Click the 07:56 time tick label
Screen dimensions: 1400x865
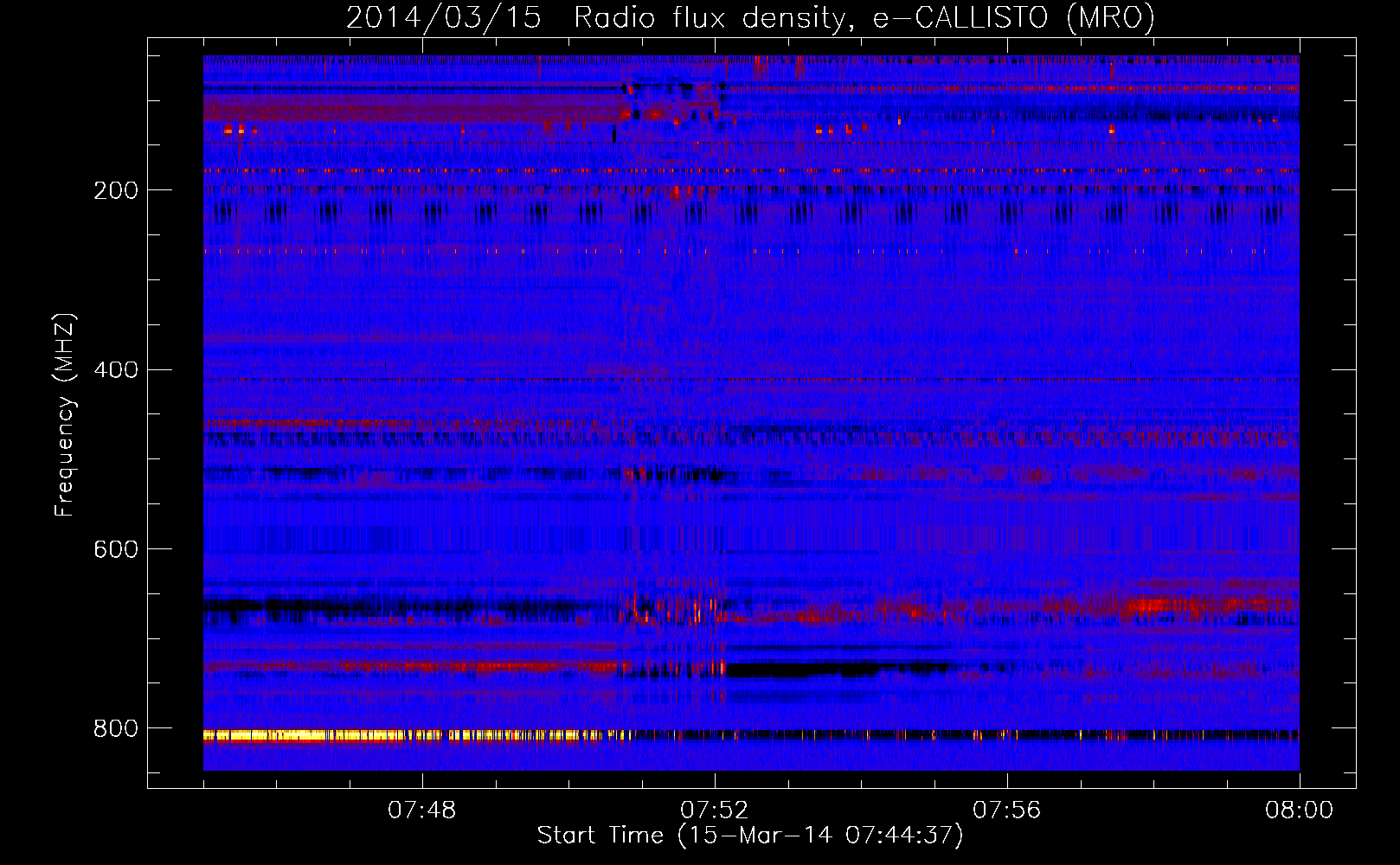(x=1007, y=811)
